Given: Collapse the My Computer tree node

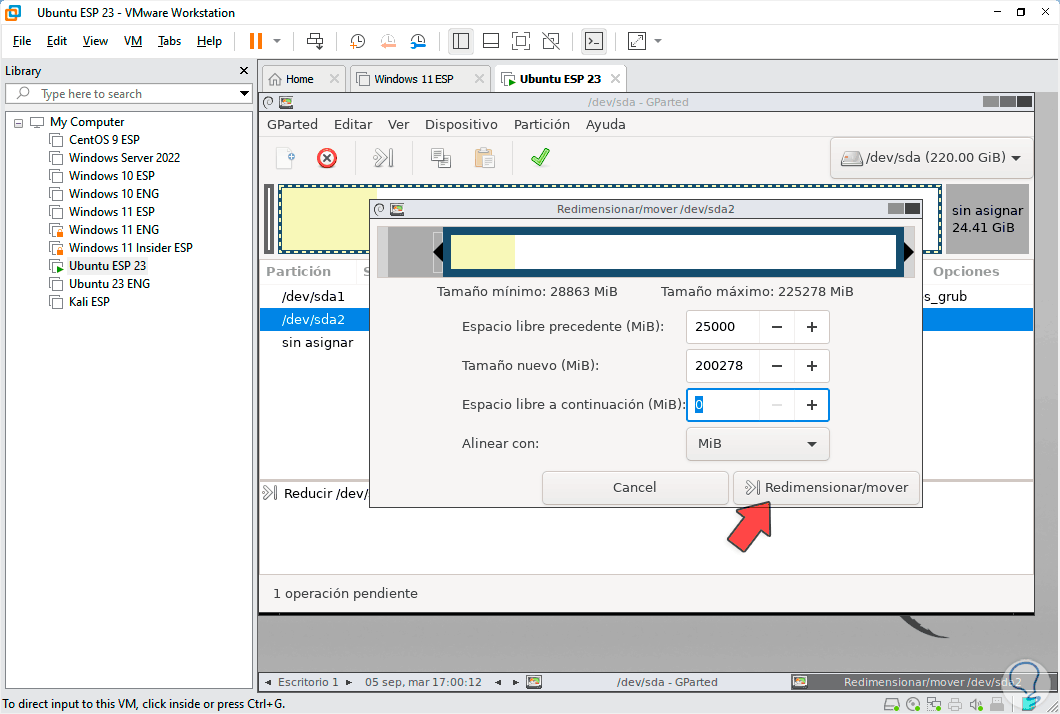Looking at the screenshot, I should (18, 123).
